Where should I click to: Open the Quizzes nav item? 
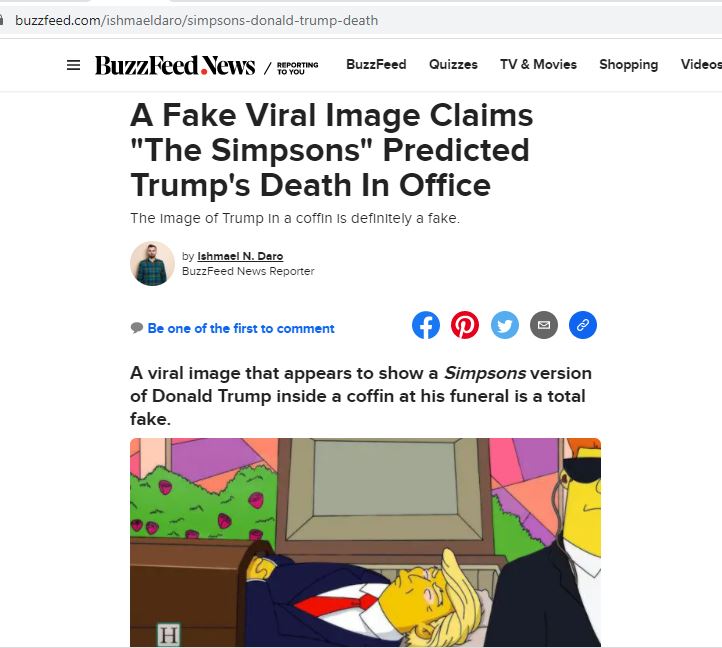coord(453,64)
